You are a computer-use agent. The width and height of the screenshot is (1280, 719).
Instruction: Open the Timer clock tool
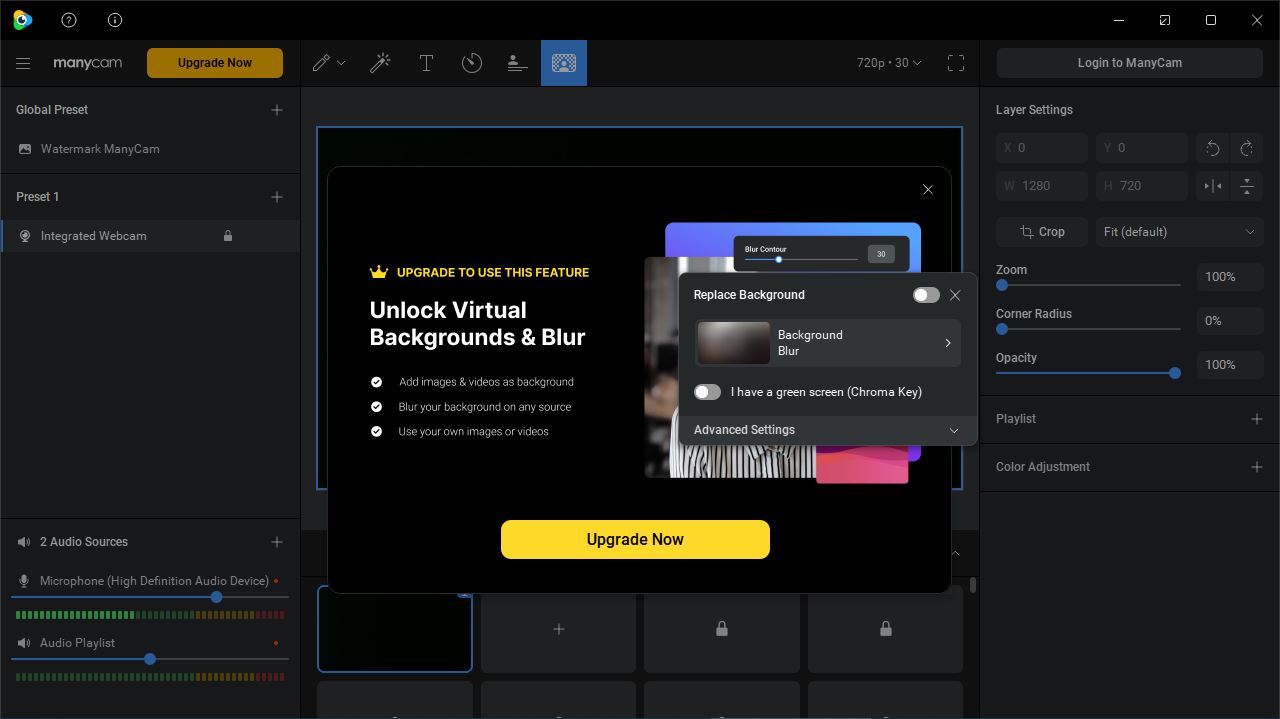(472, 63)
